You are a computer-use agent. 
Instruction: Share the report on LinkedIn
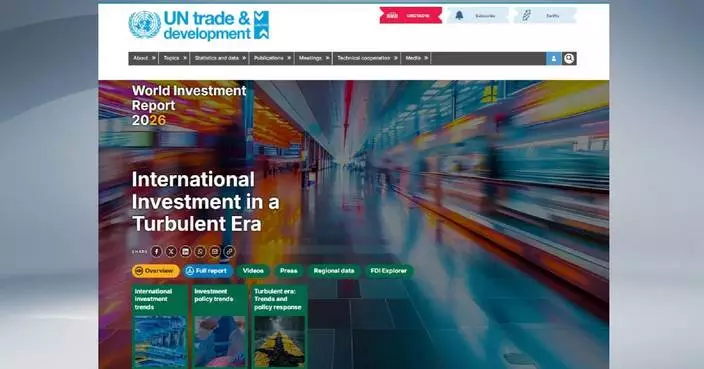pyautogui.click(x=185, y=251)
